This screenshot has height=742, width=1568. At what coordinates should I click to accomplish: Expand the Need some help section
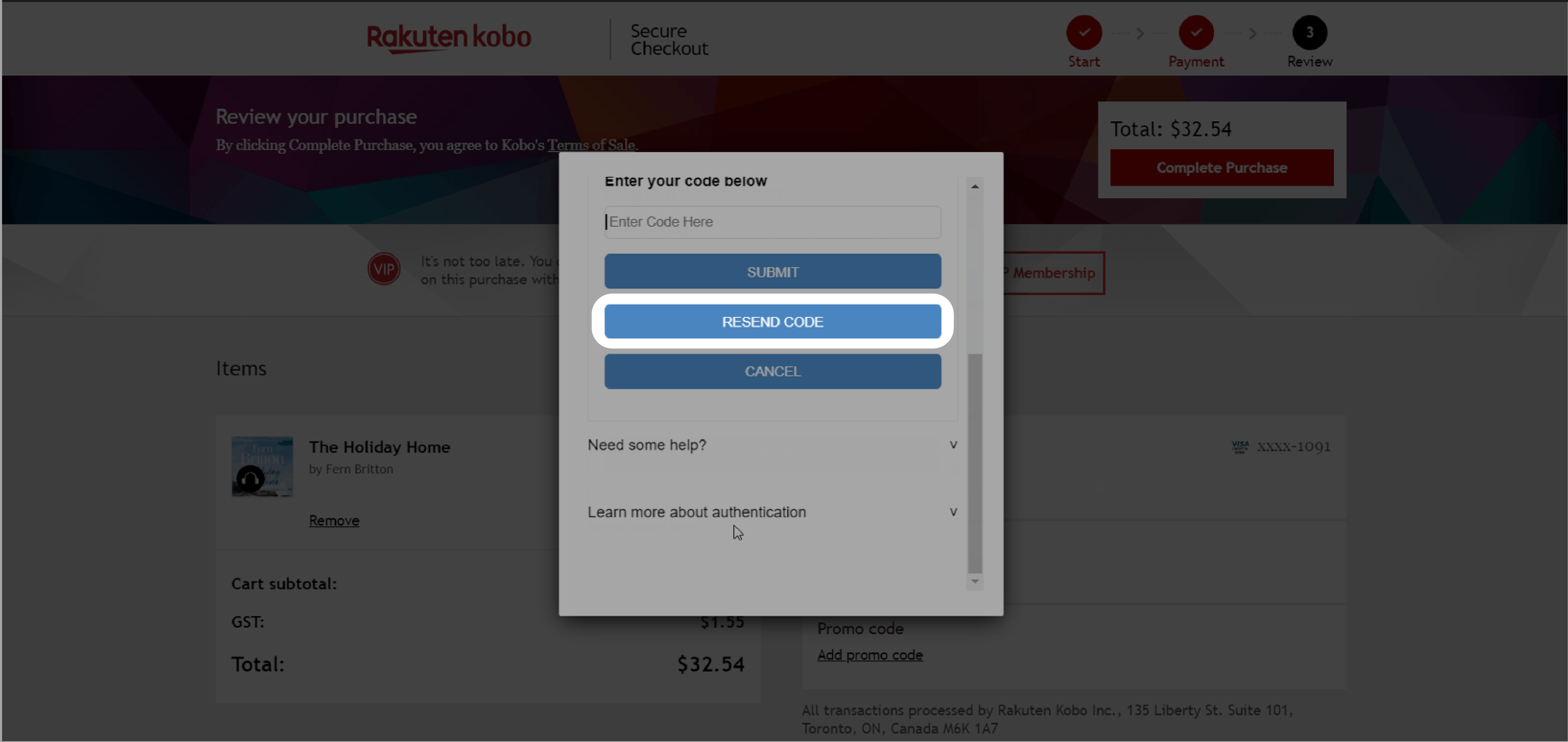point(771,444)
